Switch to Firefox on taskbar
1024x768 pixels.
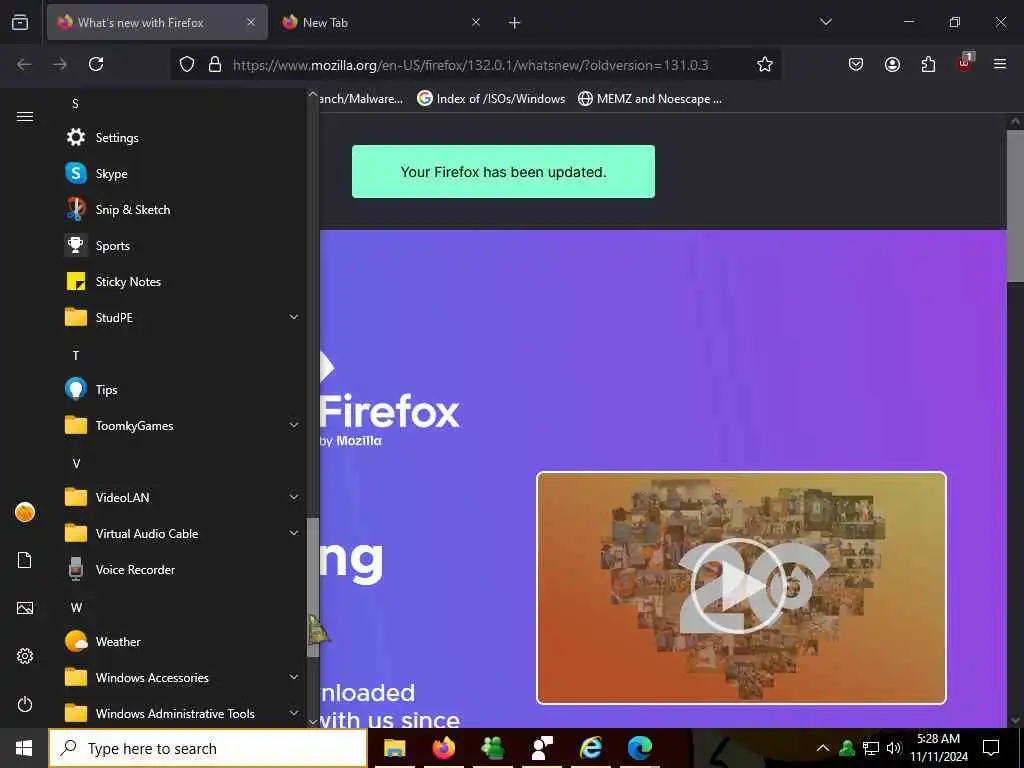pos(443,748)
